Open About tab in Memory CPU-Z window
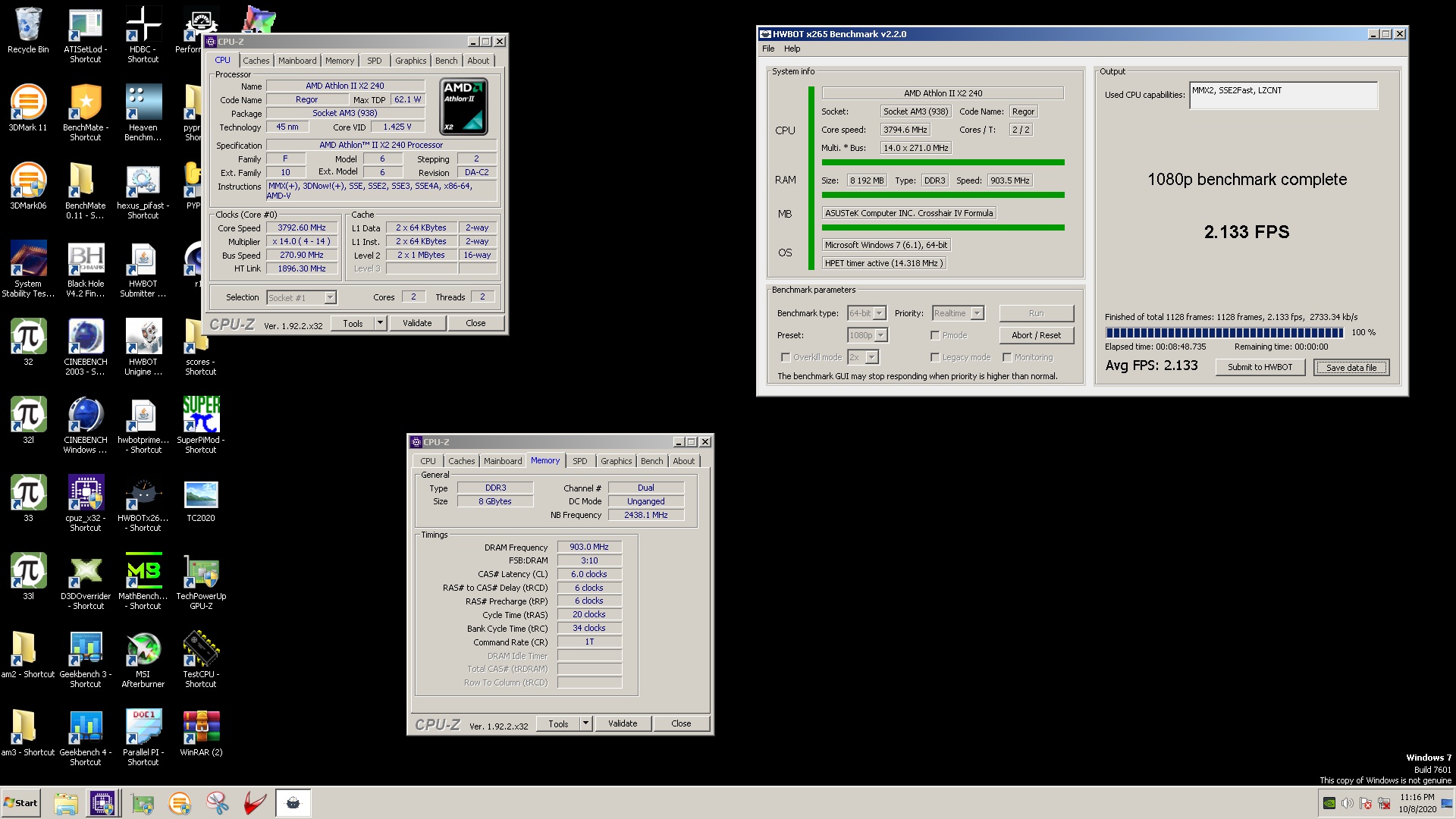This screenshot has height=819, width=1456. pos(683,461)
